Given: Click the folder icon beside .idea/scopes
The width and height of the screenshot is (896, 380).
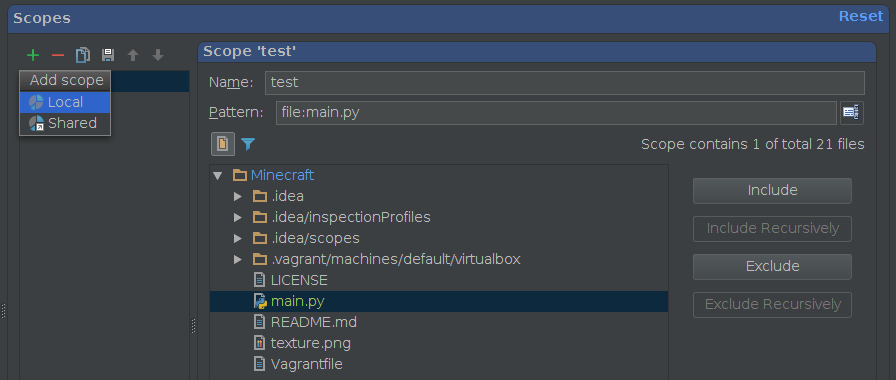Looking at the screenshot, I should [x=260, y=238].
